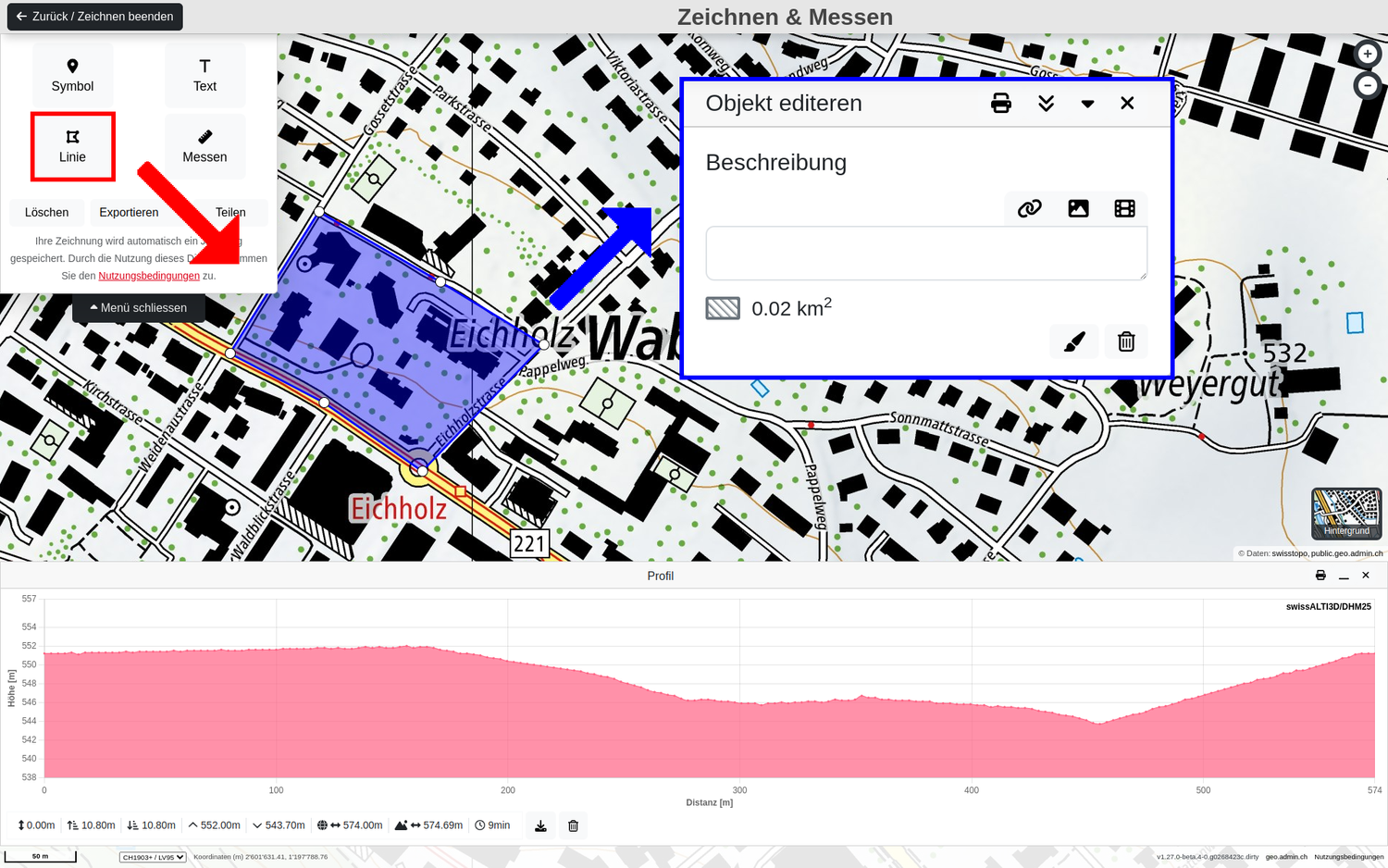Image resolution: width=1388 pixels, height=868 pixels.
Task: Print the object via printer icon
Action: (1000, 103)
